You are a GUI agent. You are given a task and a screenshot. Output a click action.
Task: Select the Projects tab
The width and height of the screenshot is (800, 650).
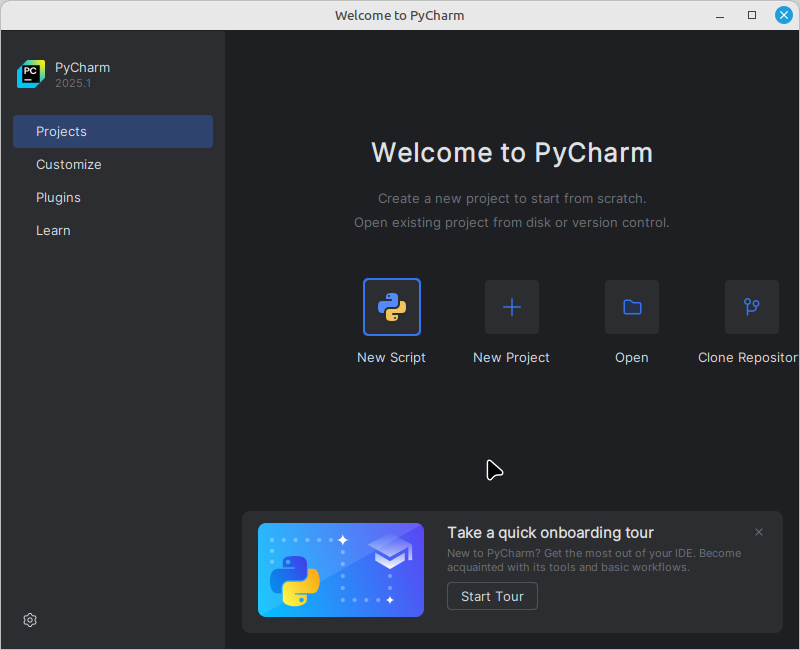coord(113,132)
